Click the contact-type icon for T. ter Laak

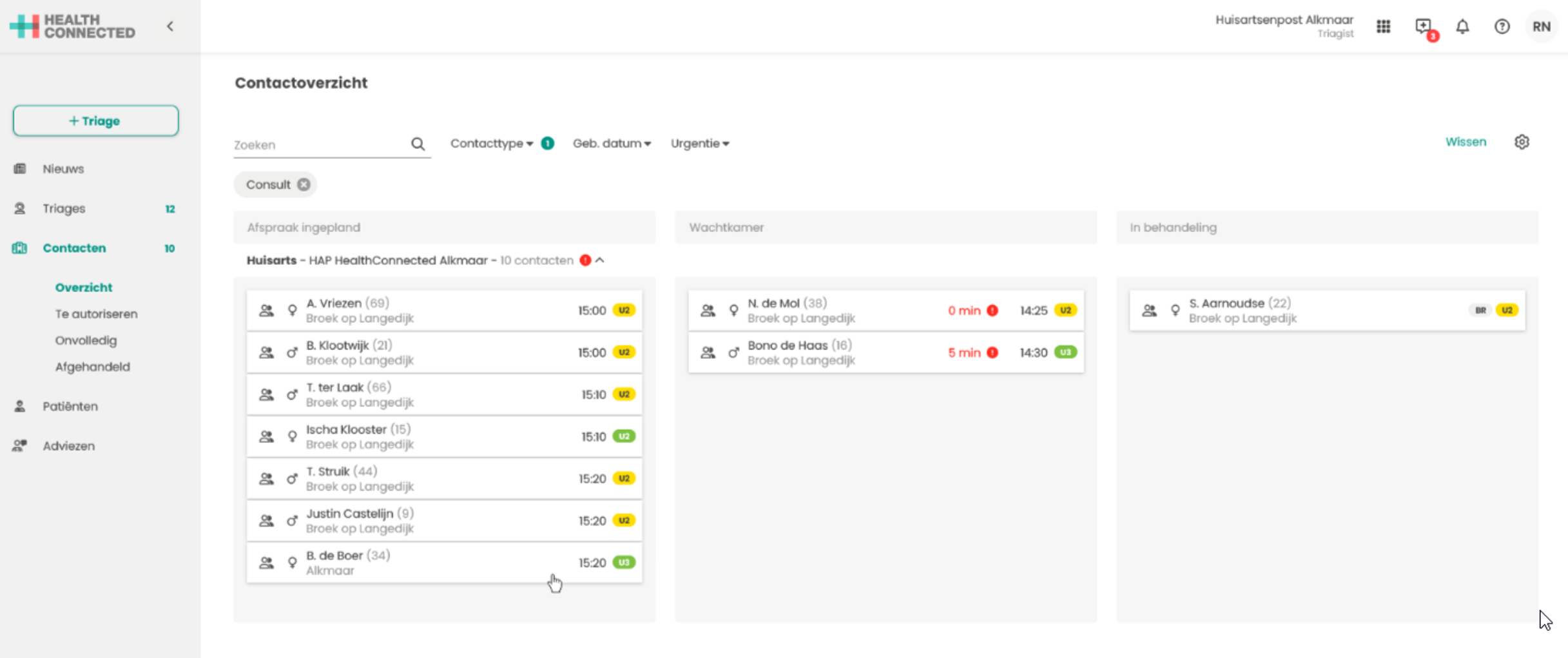point(266,394)
